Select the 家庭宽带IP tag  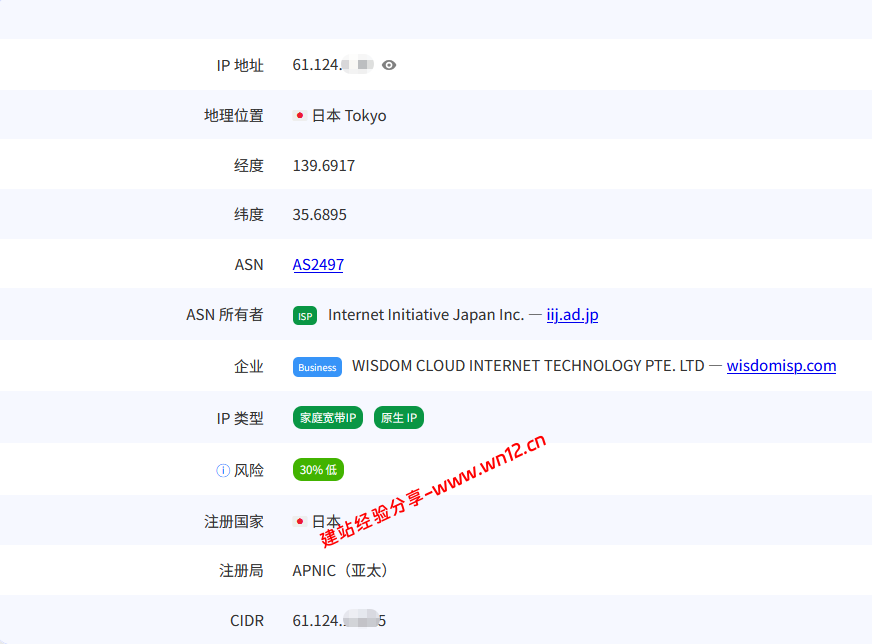[x=328, y=418]
